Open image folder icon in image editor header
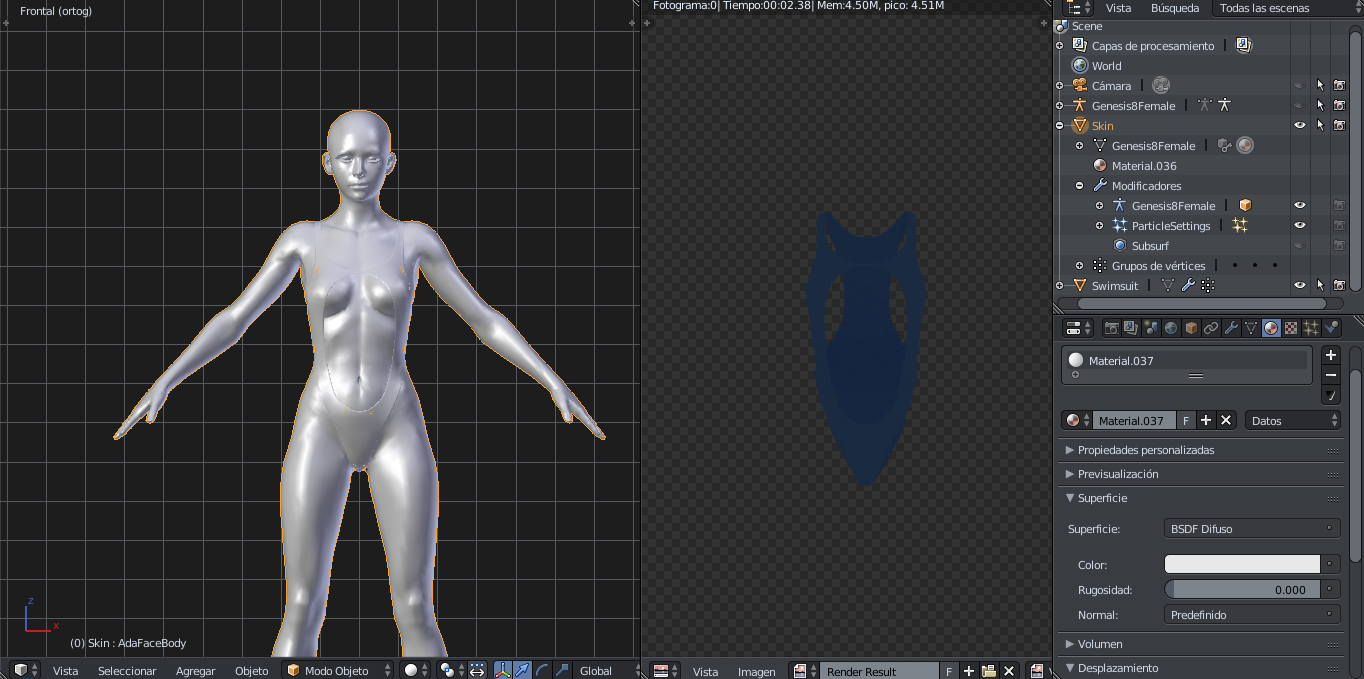Image resolution: width=1364 pixels, height=679 pixels. 989,671
